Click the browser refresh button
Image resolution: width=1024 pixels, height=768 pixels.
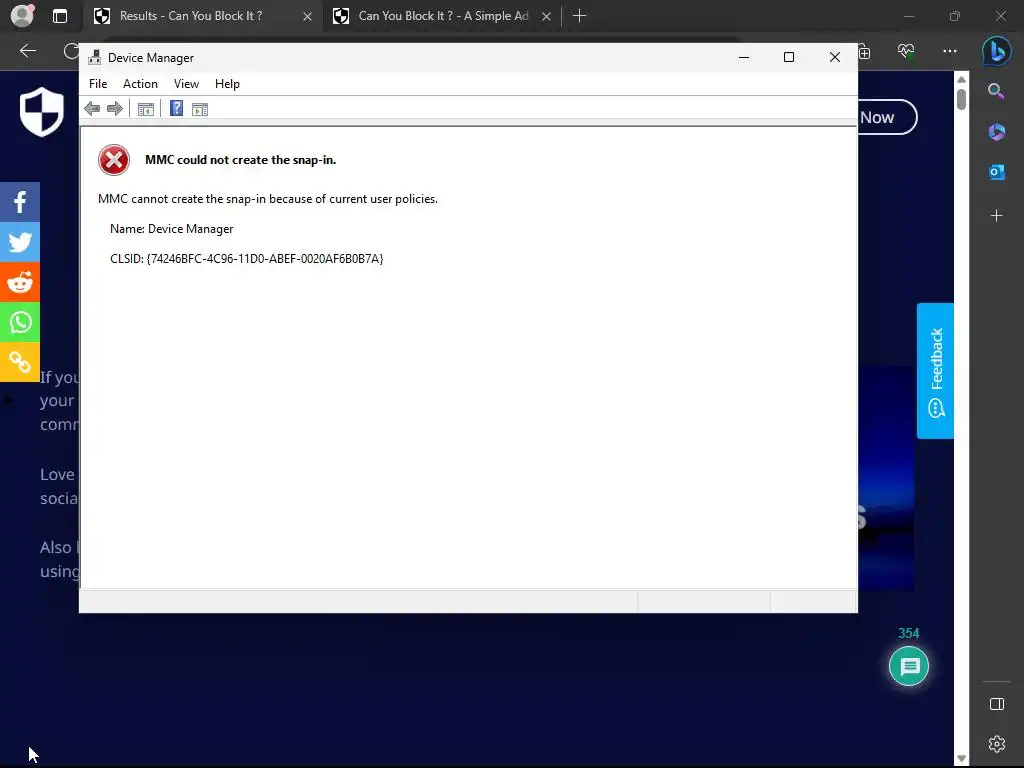point(72,50)
